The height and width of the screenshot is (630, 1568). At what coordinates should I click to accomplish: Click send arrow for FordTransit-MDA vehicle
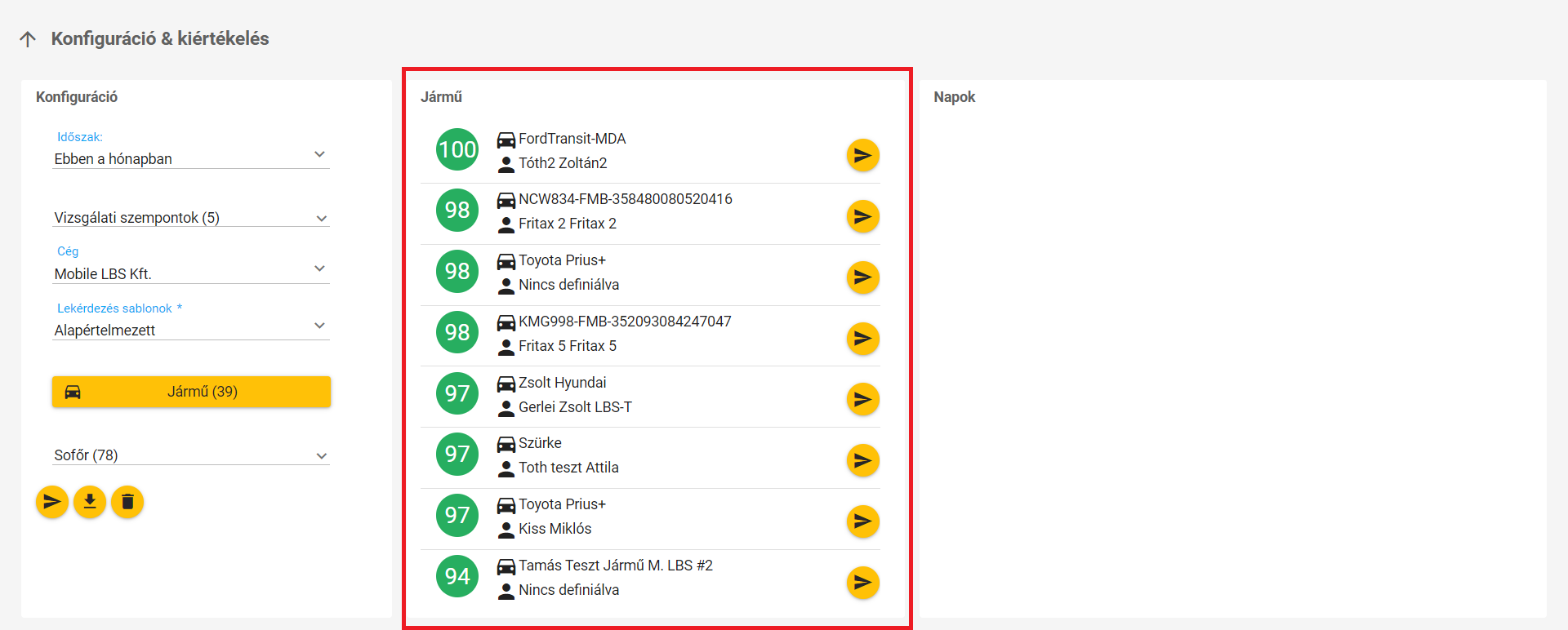[862, 155]
